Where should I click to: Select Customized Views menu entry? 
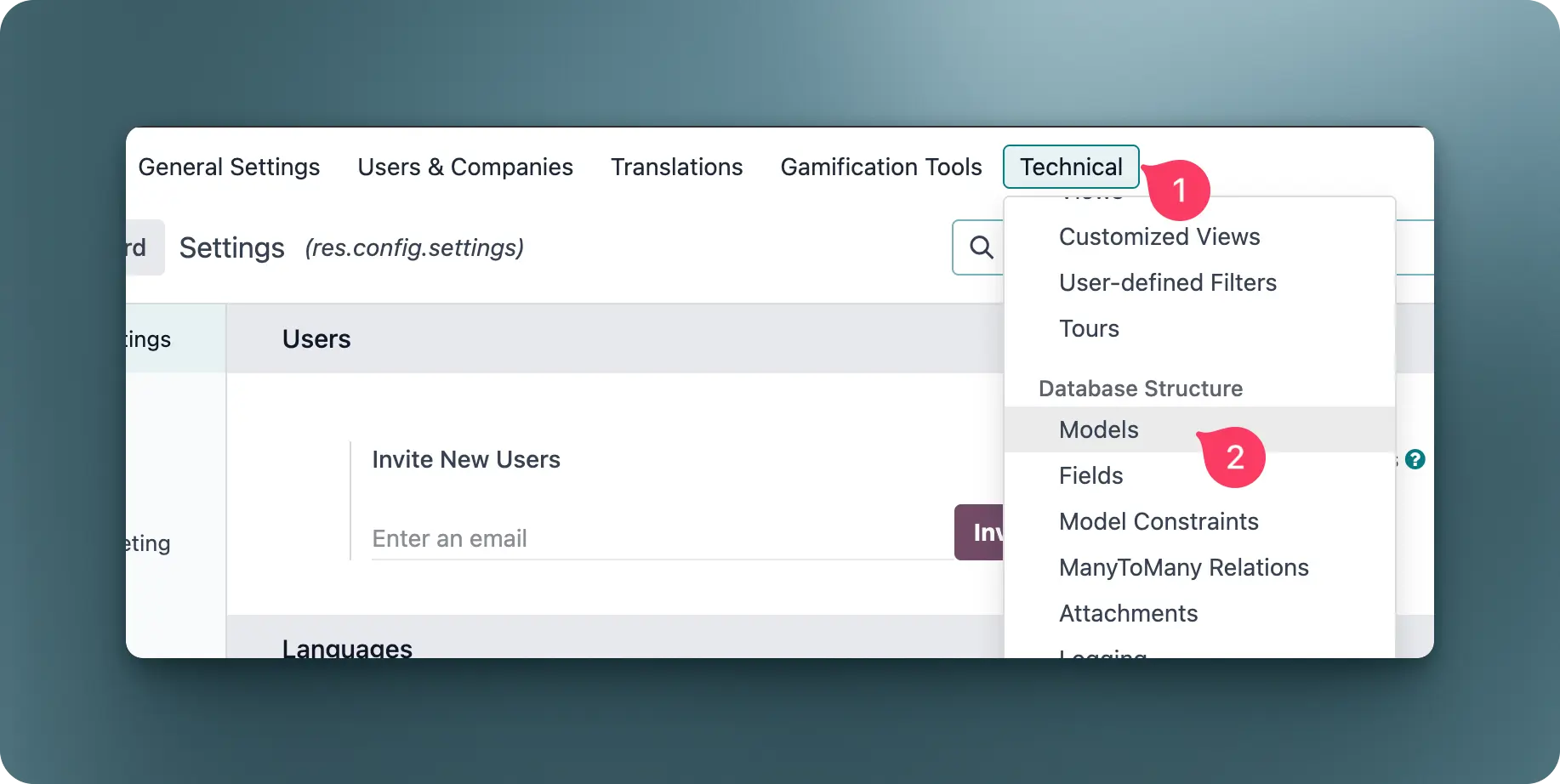(x=1159, y=236)
